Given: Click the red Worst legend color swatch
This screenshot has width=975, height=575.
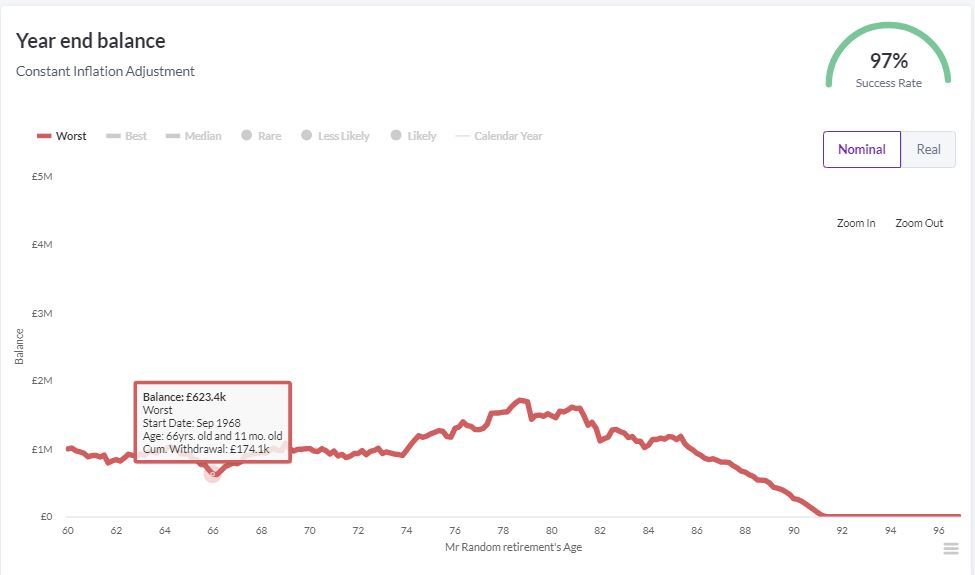Looking at the screenshot, I should [44, 136].
